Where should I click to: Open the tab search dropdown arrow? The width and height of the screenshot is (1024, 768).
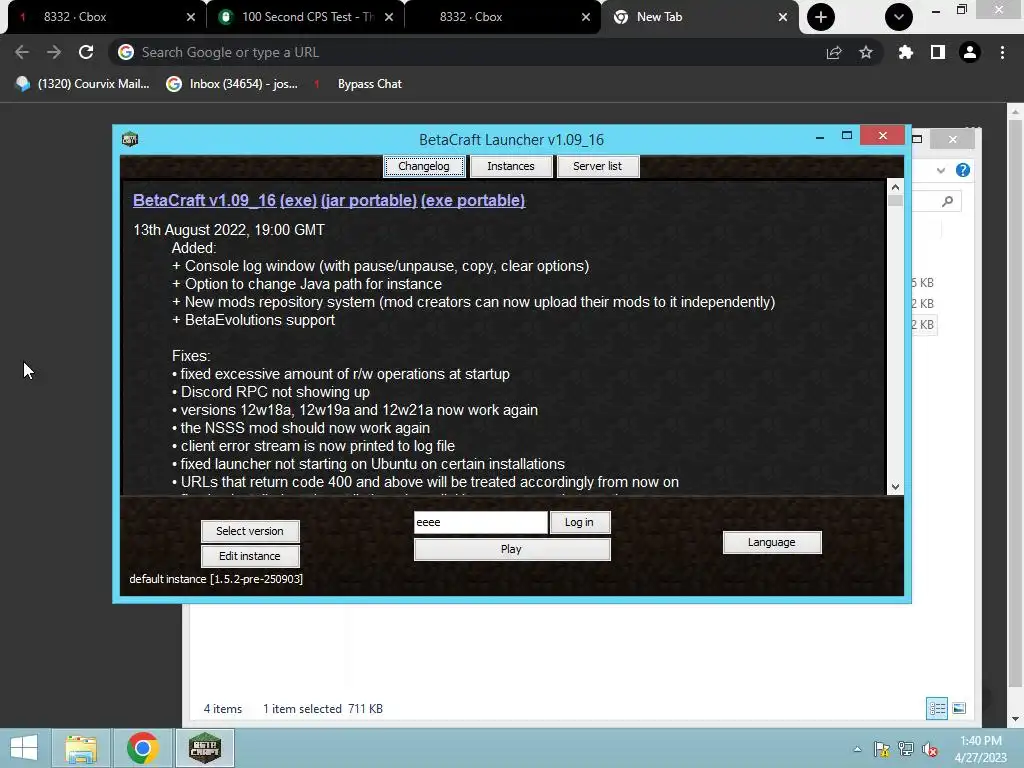(x=899, y=17)
